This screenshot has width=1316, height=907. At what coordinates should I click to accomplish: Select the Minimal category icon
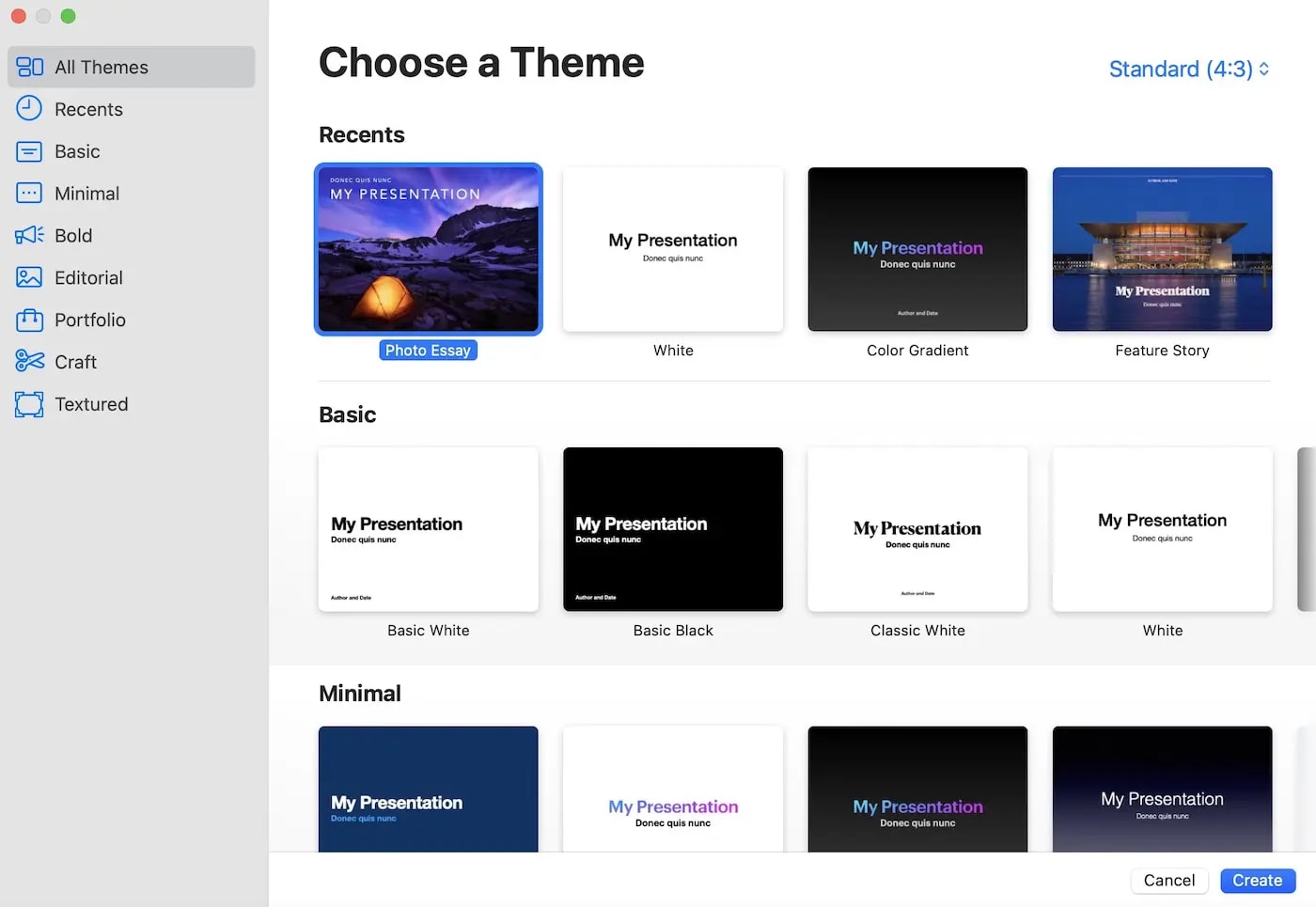29,194
